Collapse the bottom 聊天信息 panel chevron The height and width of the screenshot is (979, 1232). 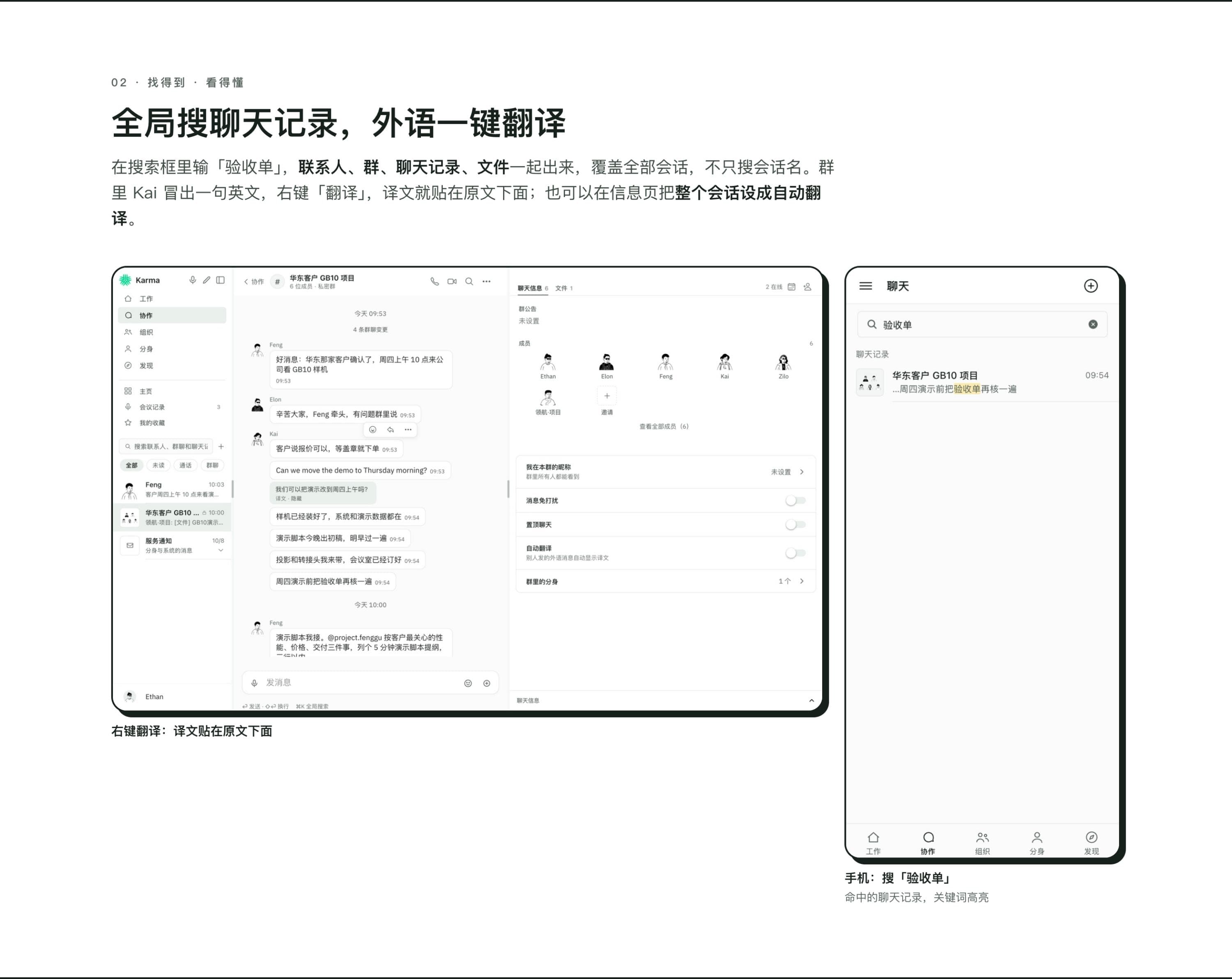(x=811, y=701)
